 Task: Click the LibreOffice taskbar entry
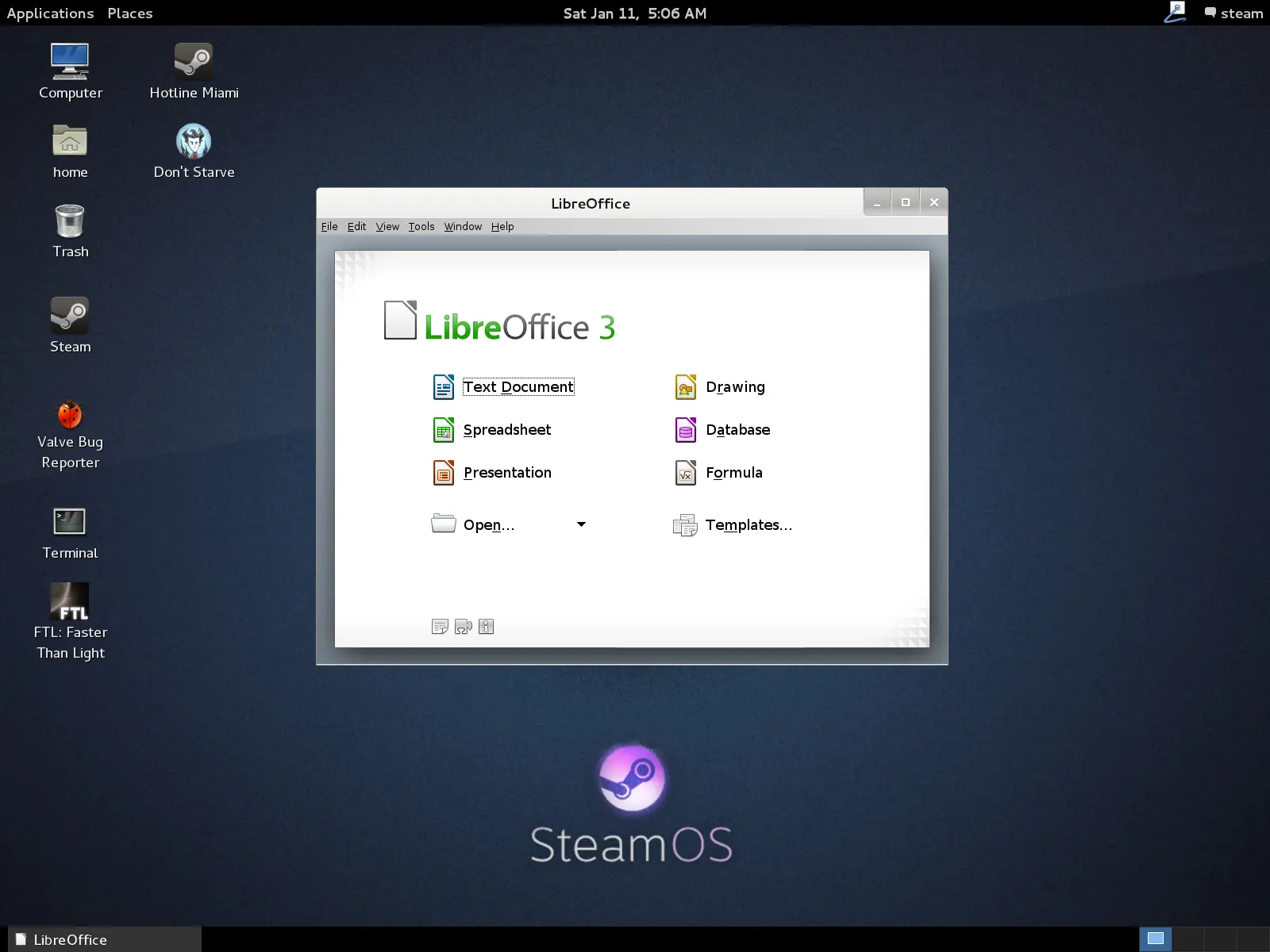point(104,939)
